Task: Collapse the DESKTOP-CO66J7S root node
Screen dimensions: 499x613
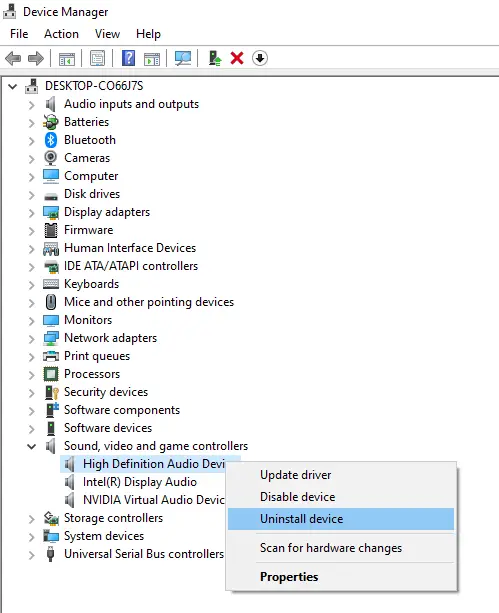Action: (13, 86)
